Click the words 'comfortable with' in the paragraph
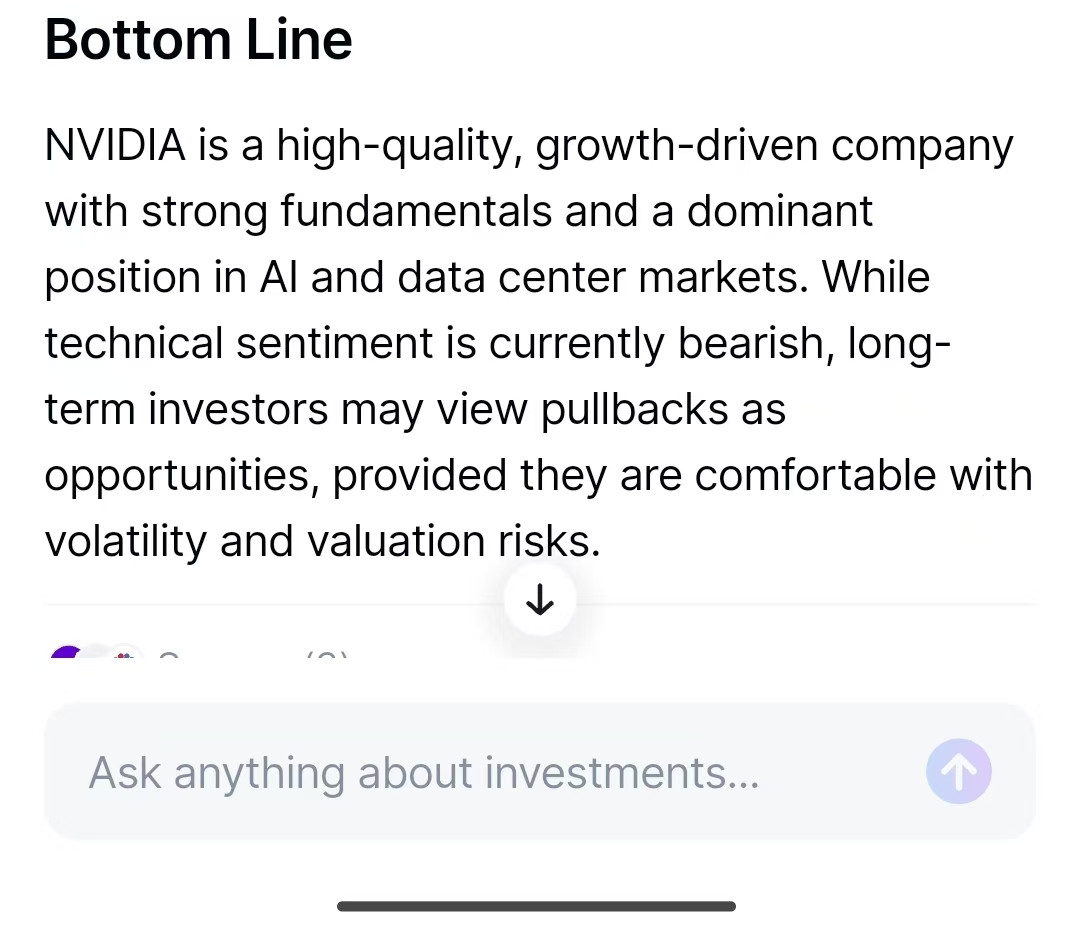 tap(864, 475)
